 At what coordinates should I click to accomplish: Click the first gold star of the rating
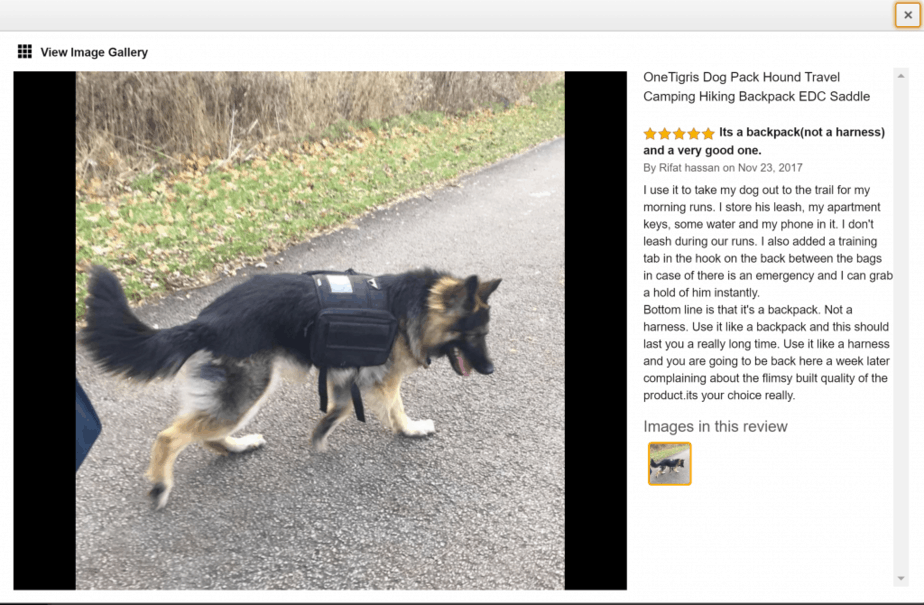(x=650, y=134)
